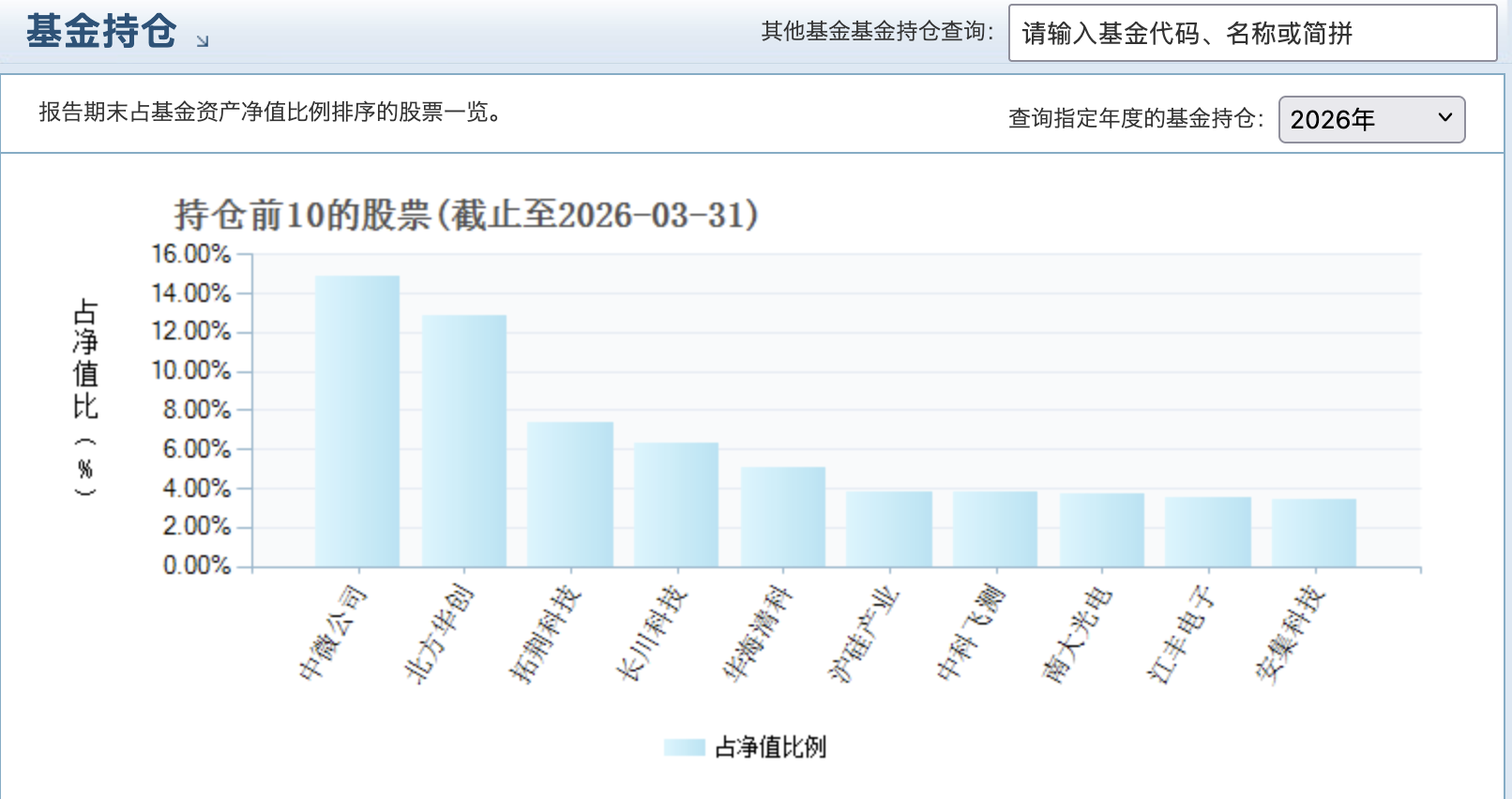
Task: Click the 沪硅产业 axis label
Action: tap(864, 634)
